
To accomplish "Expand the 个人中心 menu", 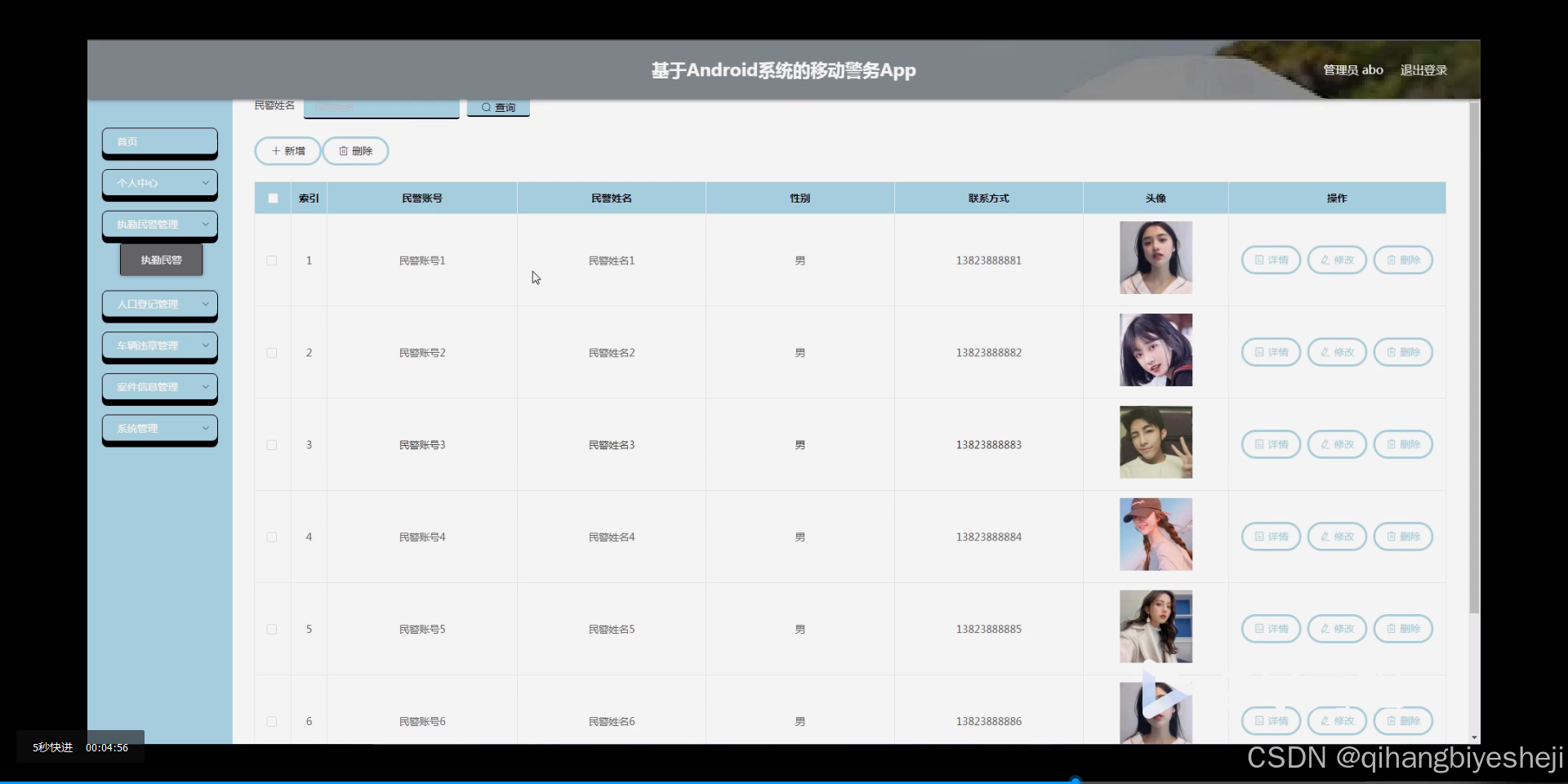I will [159, 183].
